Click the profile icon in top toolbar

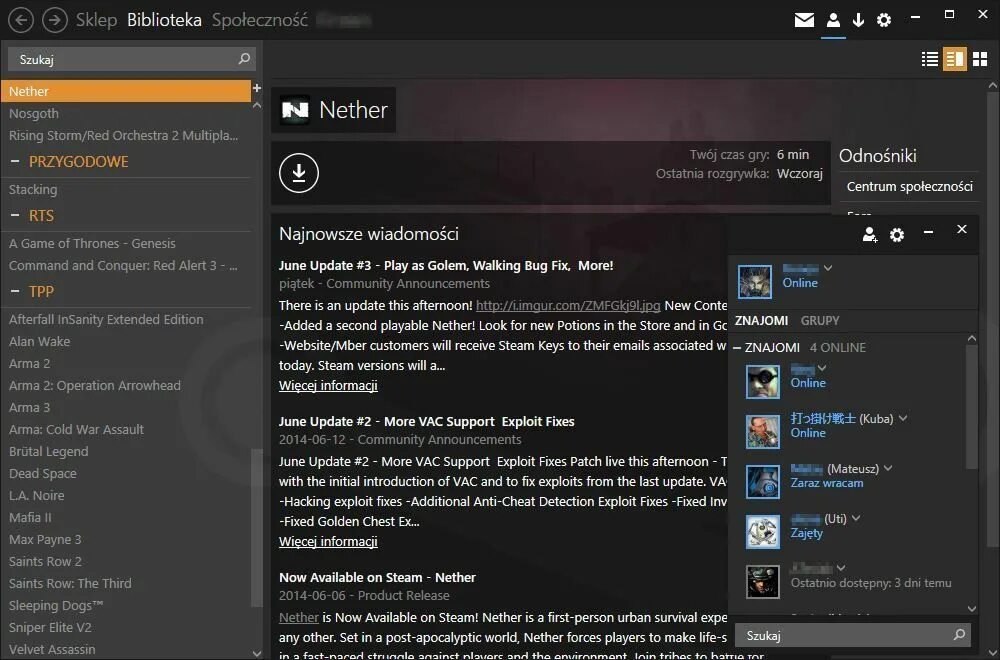click(832, 19)
